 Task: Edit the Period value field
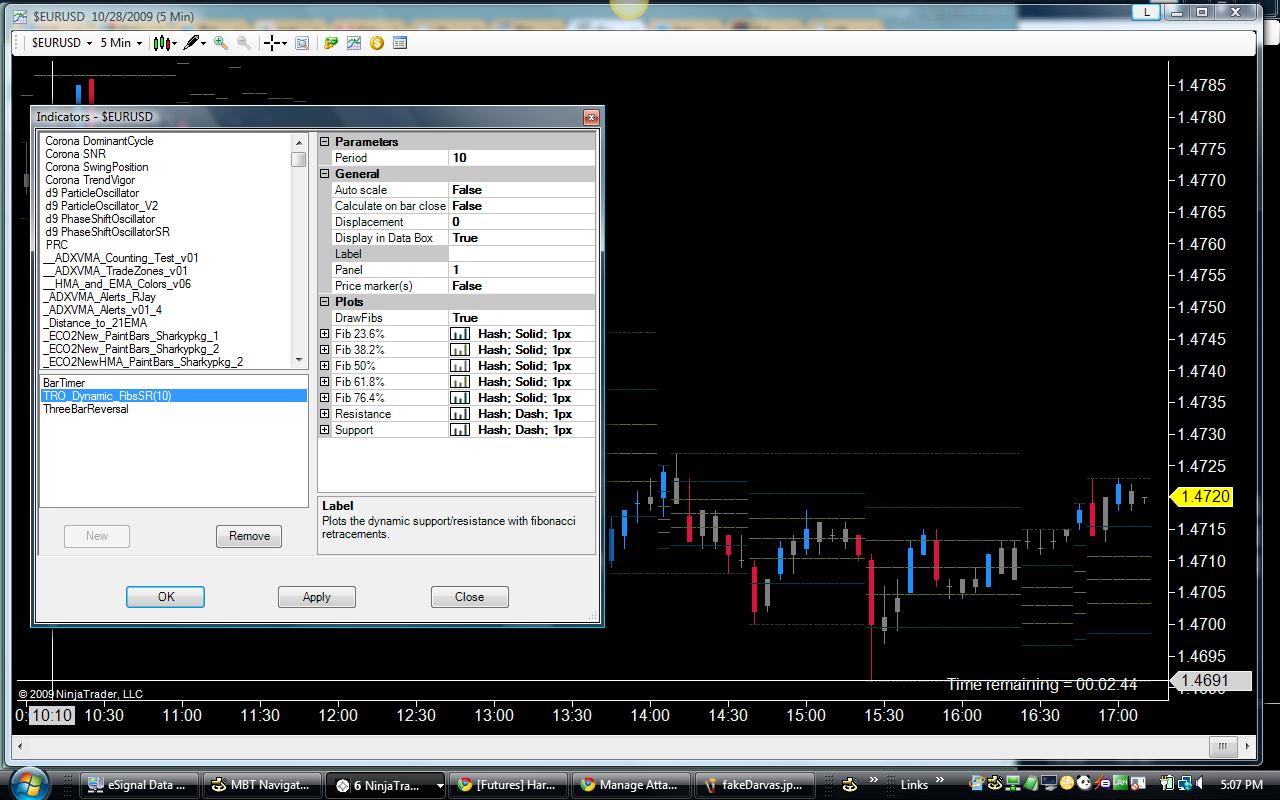click(x=522, y=158)
